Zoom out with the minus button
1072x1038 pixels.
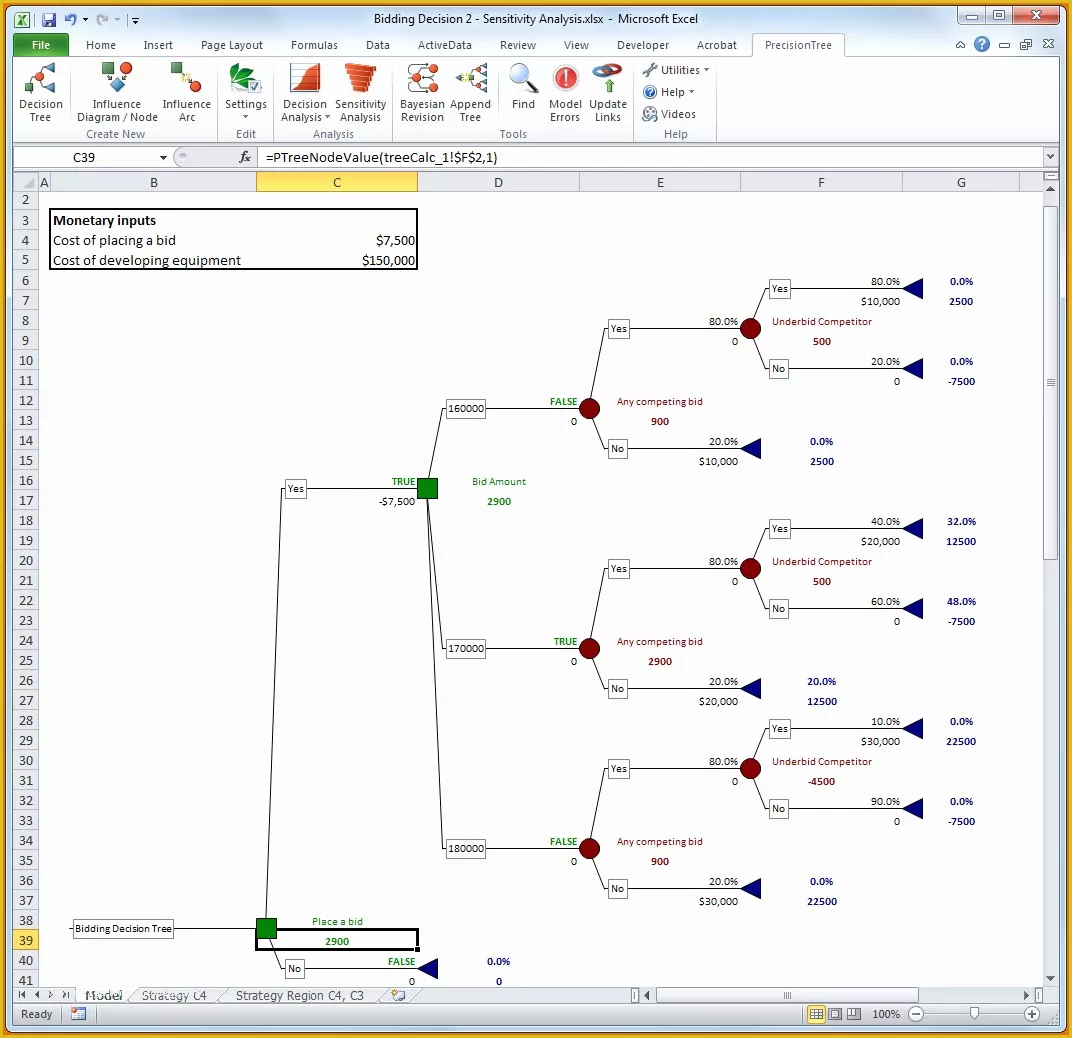(x=916, y=1014)
